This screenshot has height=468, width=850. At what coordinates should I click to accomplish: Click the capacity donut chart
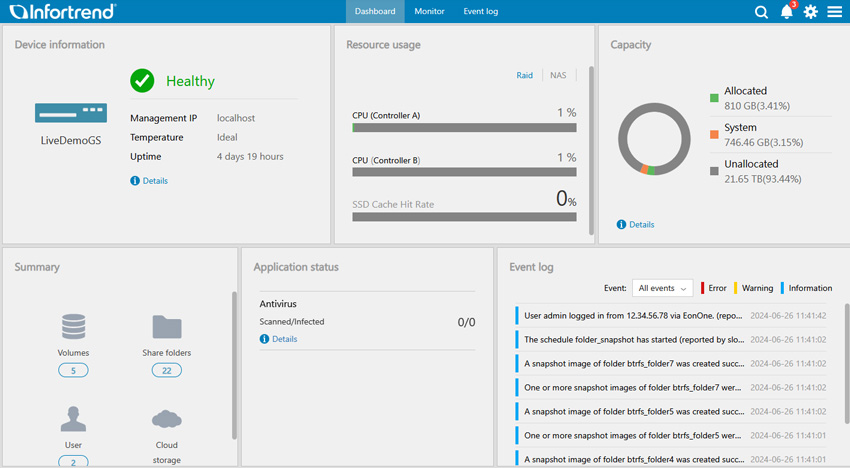tap(654, 139)
